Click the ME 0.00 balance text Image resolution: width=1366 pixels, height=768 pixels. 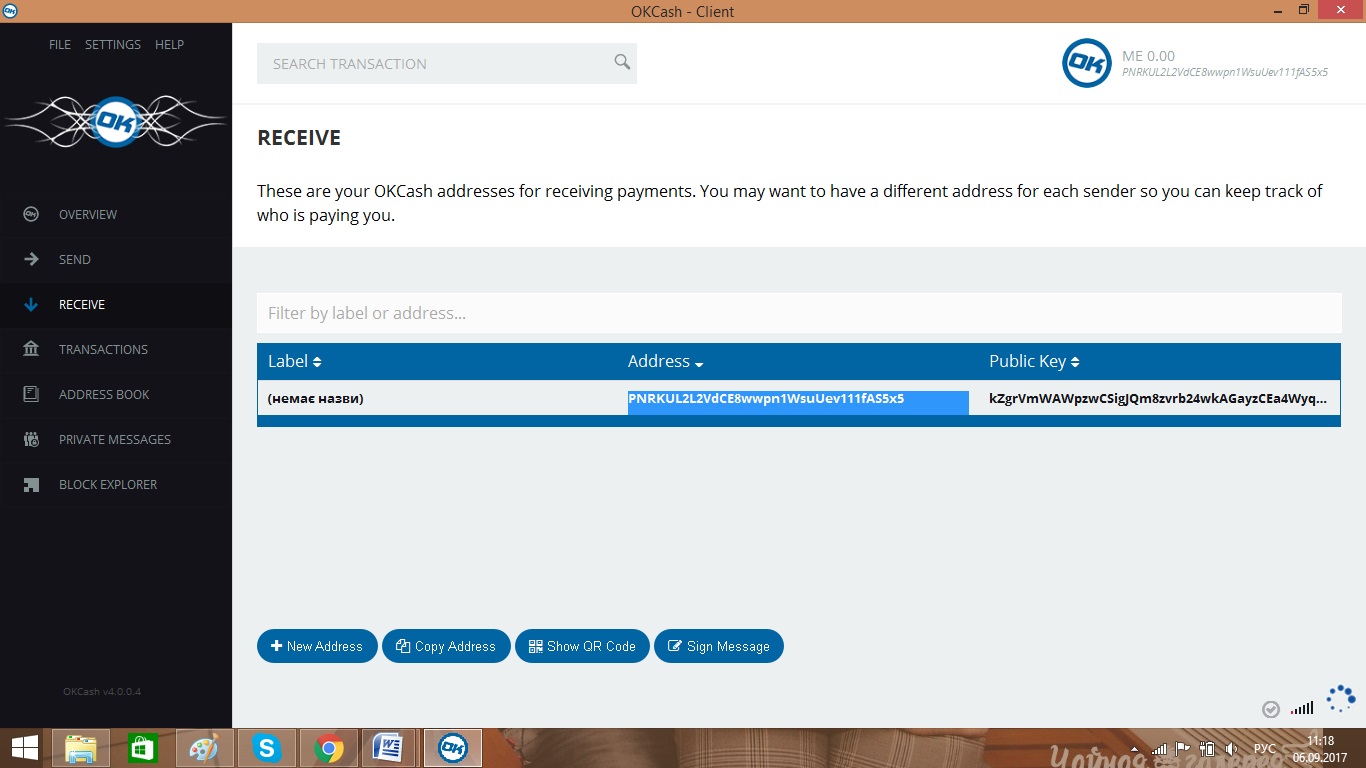click(x=1148, y=56)
